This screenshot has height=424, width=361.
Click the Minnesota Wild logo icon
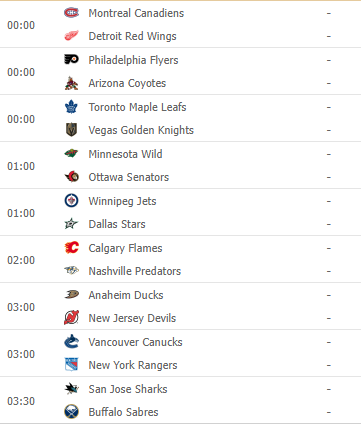coord(71,153)
